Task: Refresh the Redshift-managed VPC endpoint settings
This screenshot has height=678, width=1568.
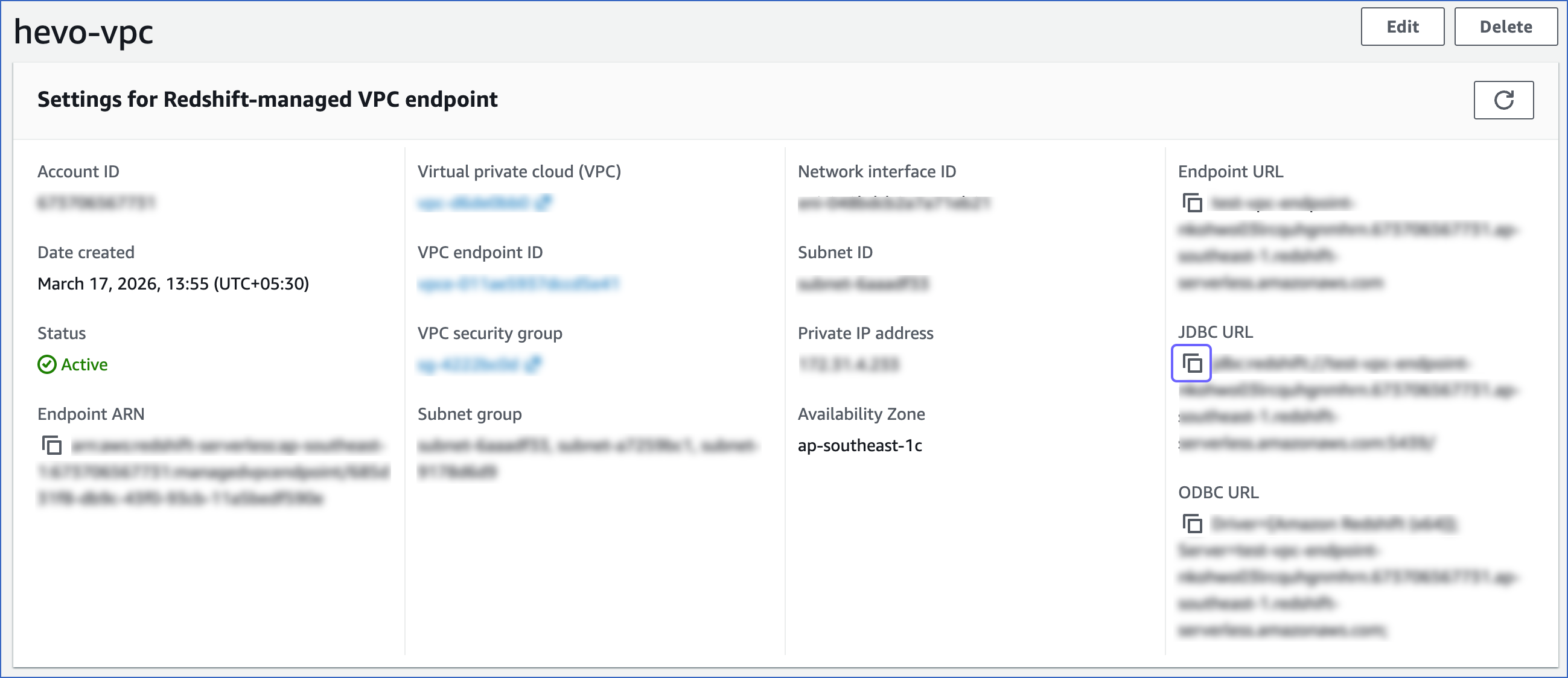Action: (x=1503, y=100)
